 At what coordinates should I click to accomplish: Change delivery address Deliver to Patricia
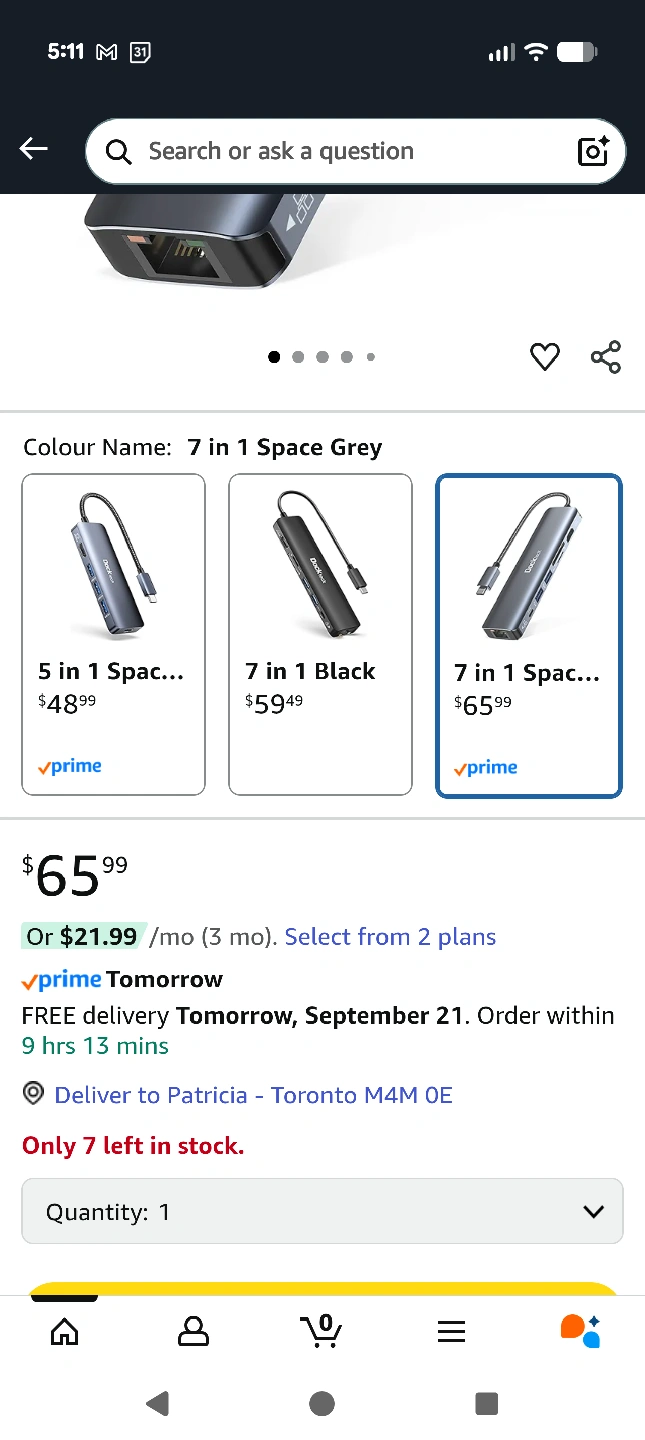[x=253, y=1095]
